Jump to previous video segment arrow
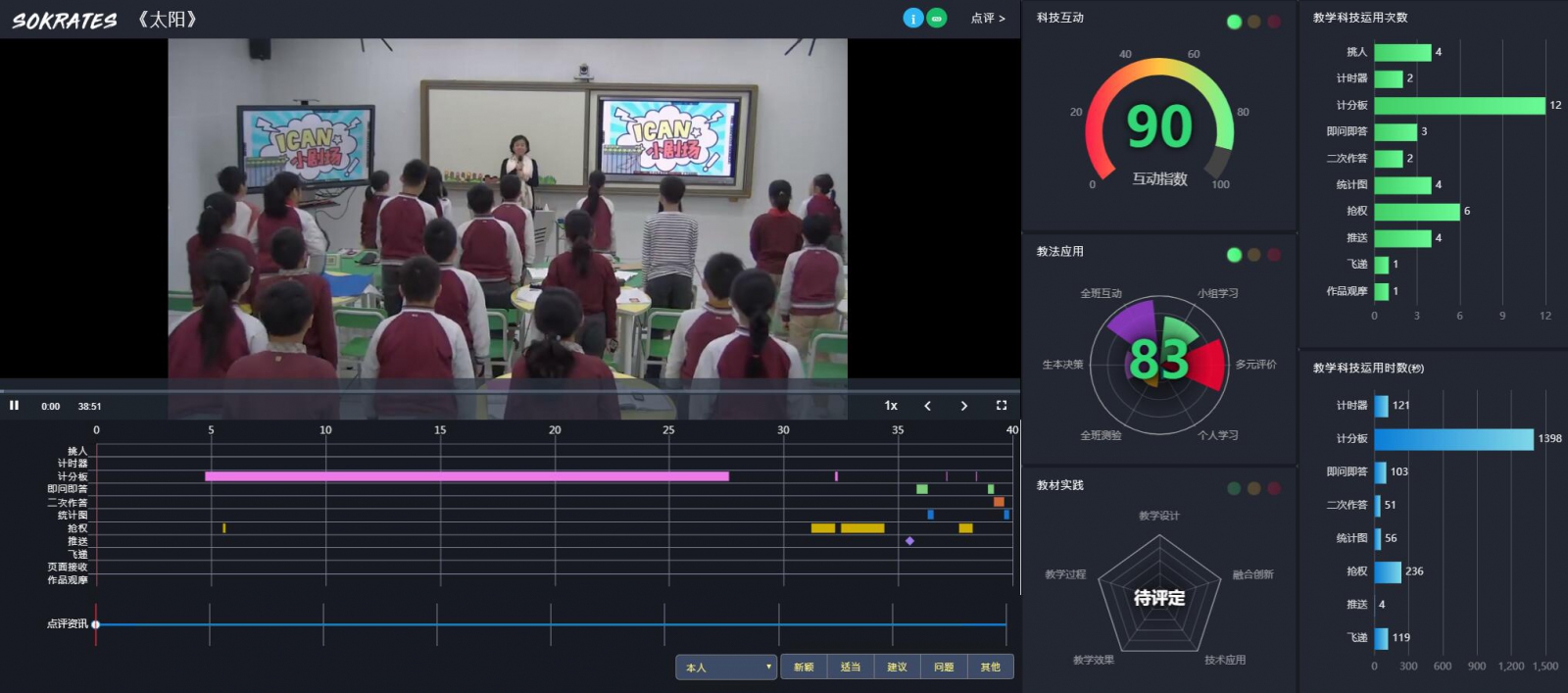 click(x=927, y=405)
